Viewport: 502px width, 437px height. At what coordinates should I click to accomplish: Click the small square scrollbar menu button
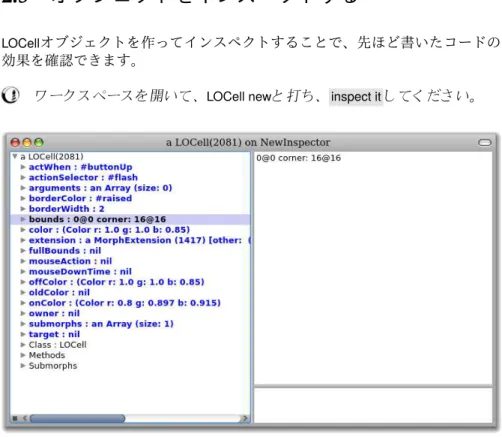click(x=15, y=418)
